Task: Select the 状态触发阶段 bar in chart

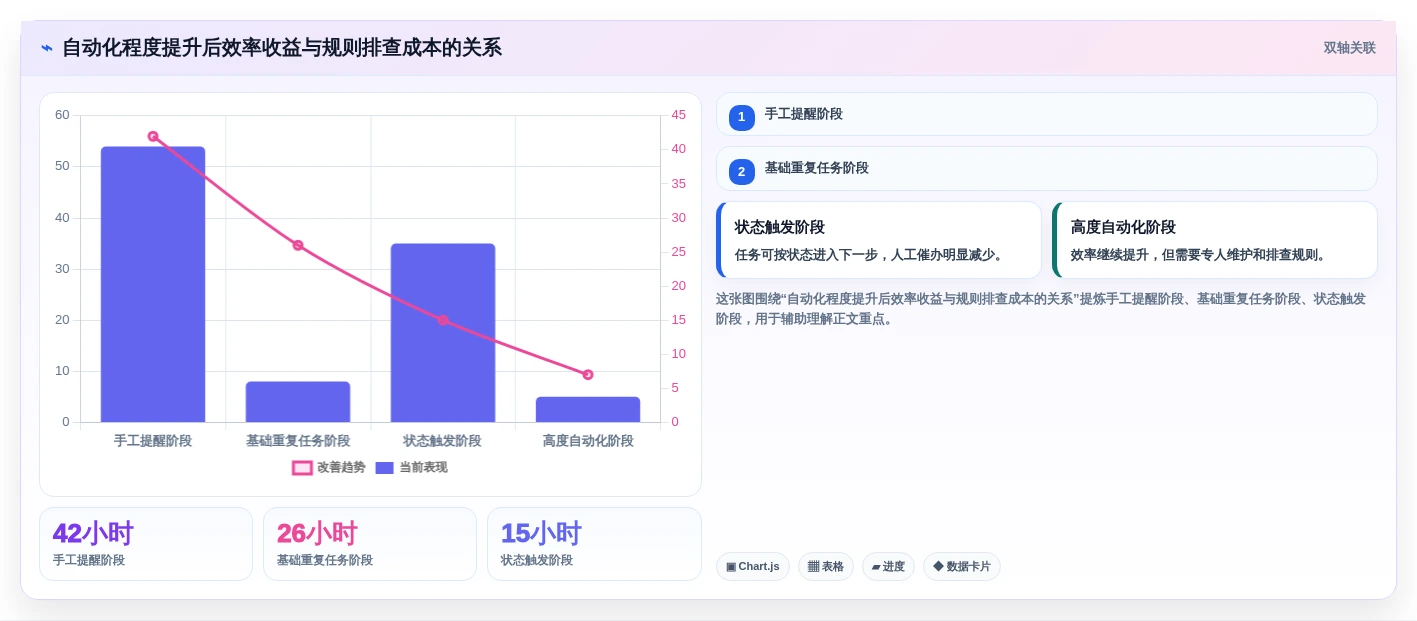Action: [443, 333]
